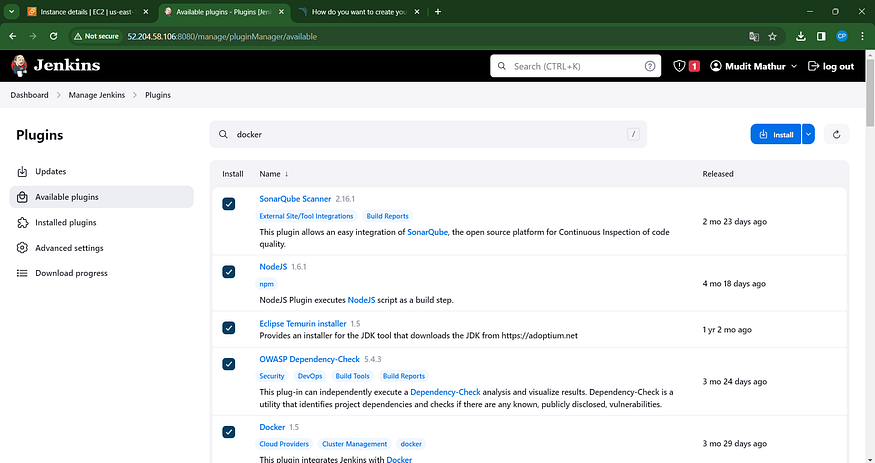The width and height of the screenshot is (875, 463).
Task: Expand the Install button dropdown arrow
Action: (x=808, y=134)
